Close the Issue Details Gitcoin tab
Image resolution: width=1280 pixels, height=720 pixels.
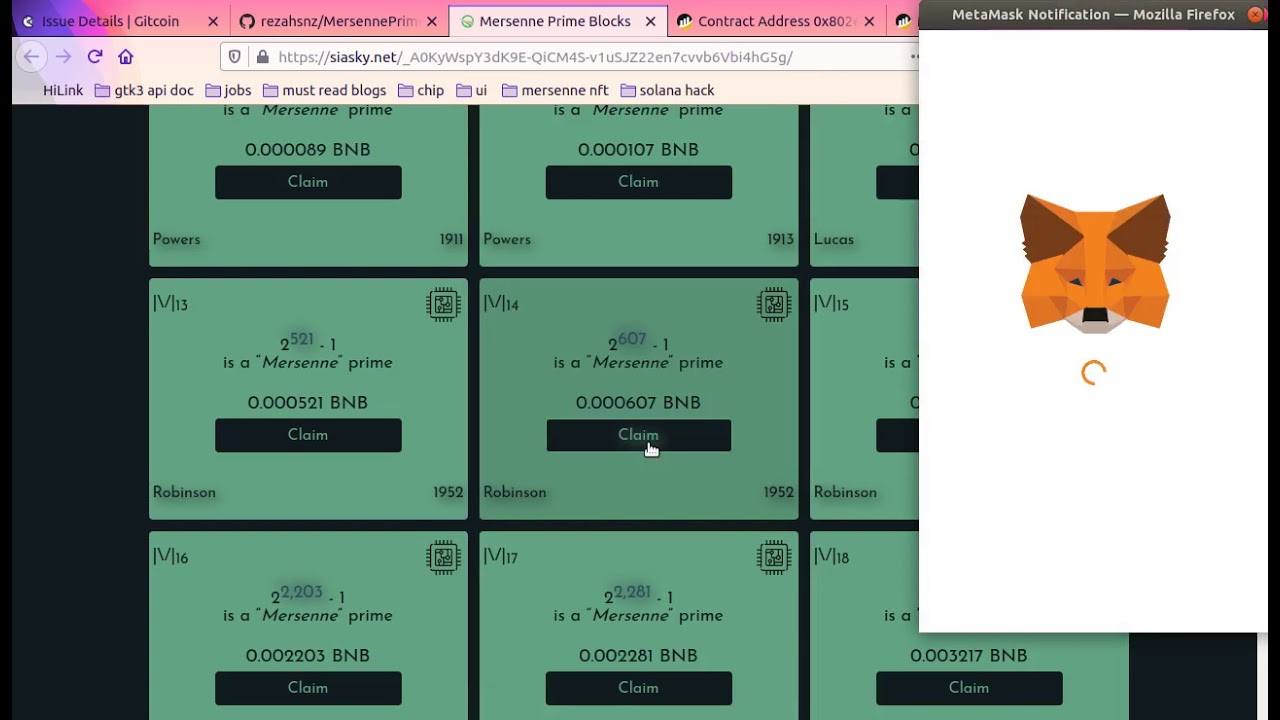[x=213, y=21]
